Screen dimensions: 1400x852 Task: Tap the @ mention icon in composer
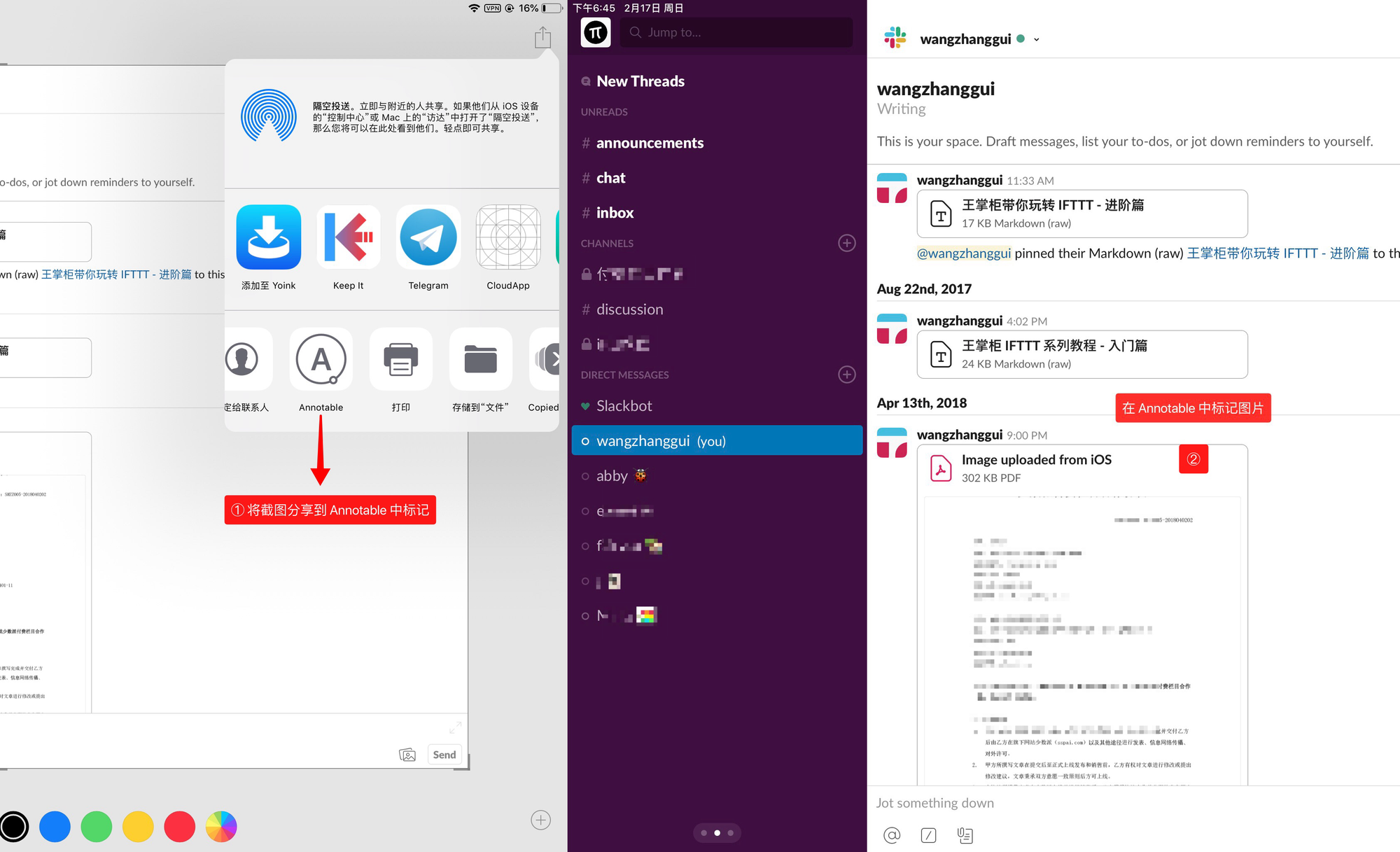point(892,835)
